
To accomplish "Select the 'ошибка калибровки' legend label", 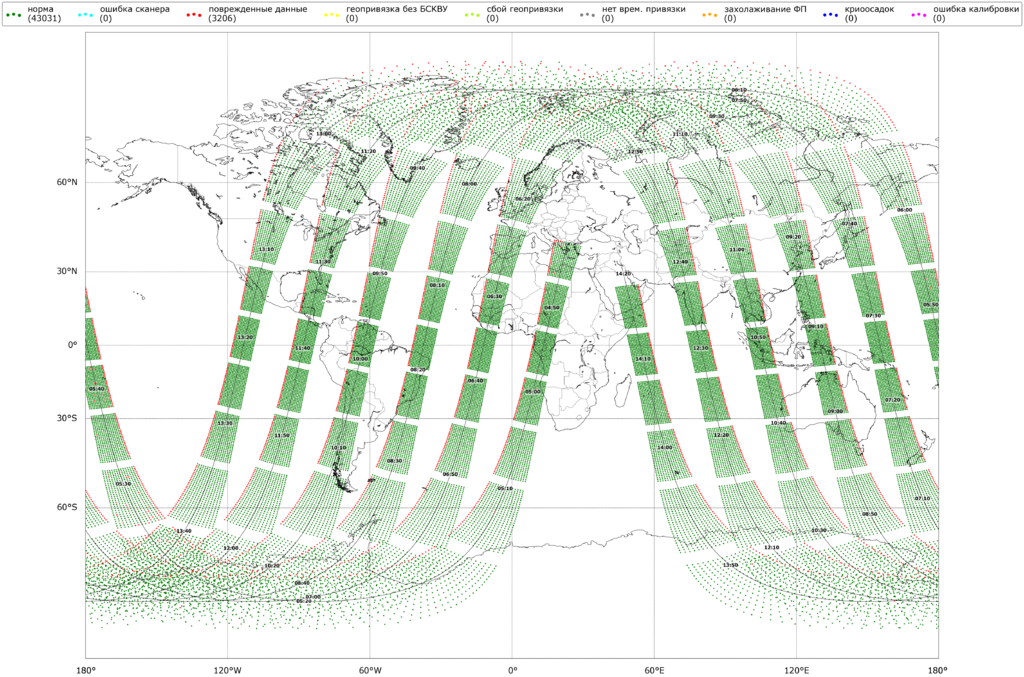I will click(975, 9).
